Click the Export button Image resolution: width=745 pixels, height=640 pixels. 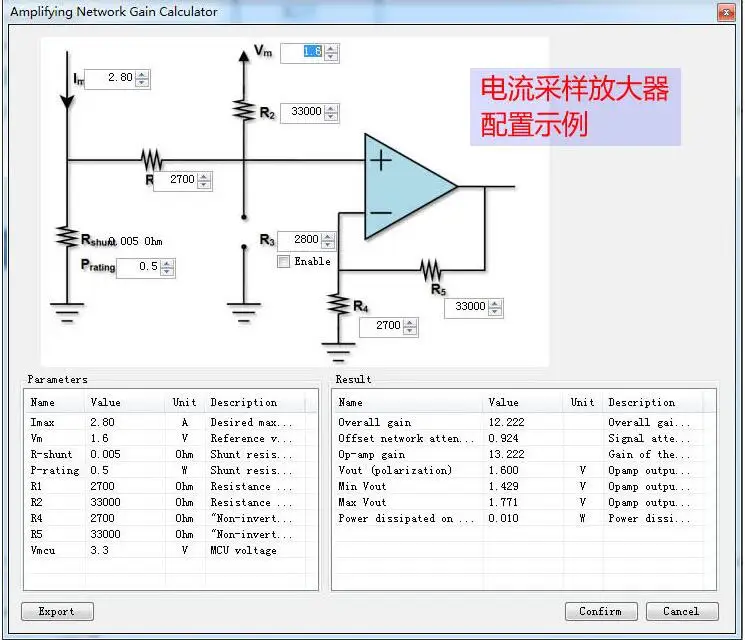coord(57,611)
